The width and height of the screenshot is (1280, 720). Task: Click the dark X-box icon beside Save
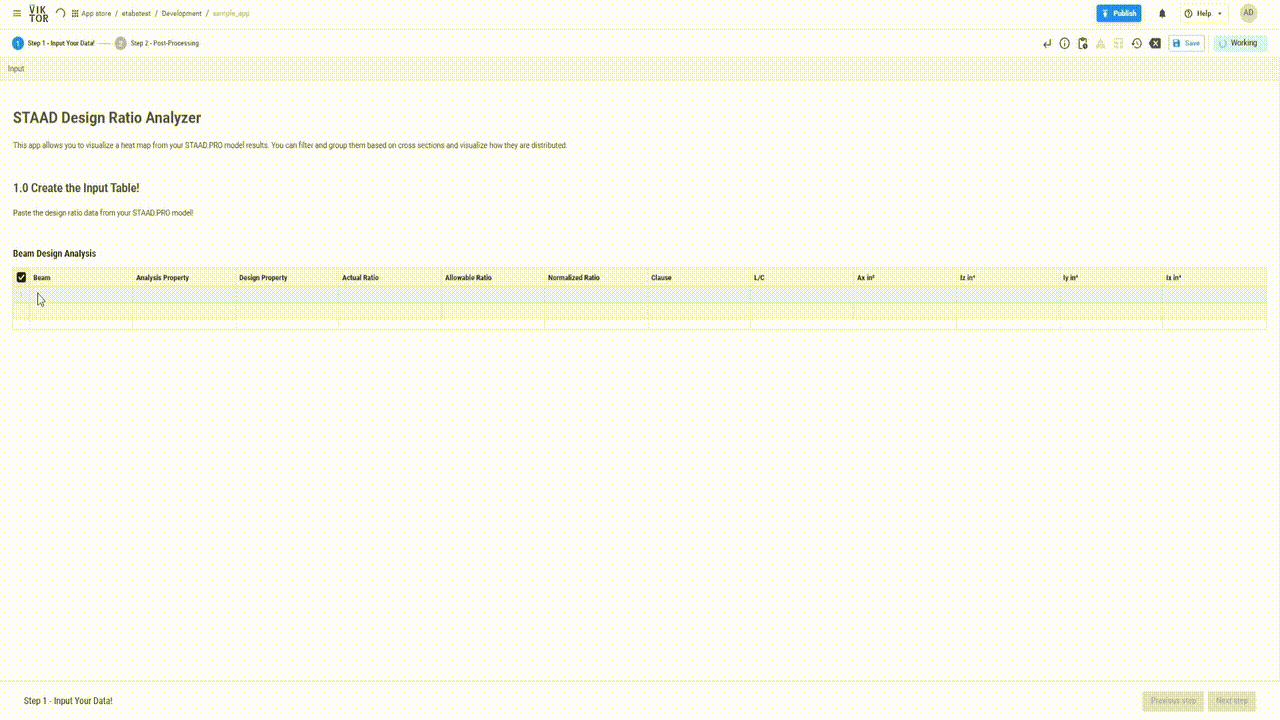tap(1155, 43)
